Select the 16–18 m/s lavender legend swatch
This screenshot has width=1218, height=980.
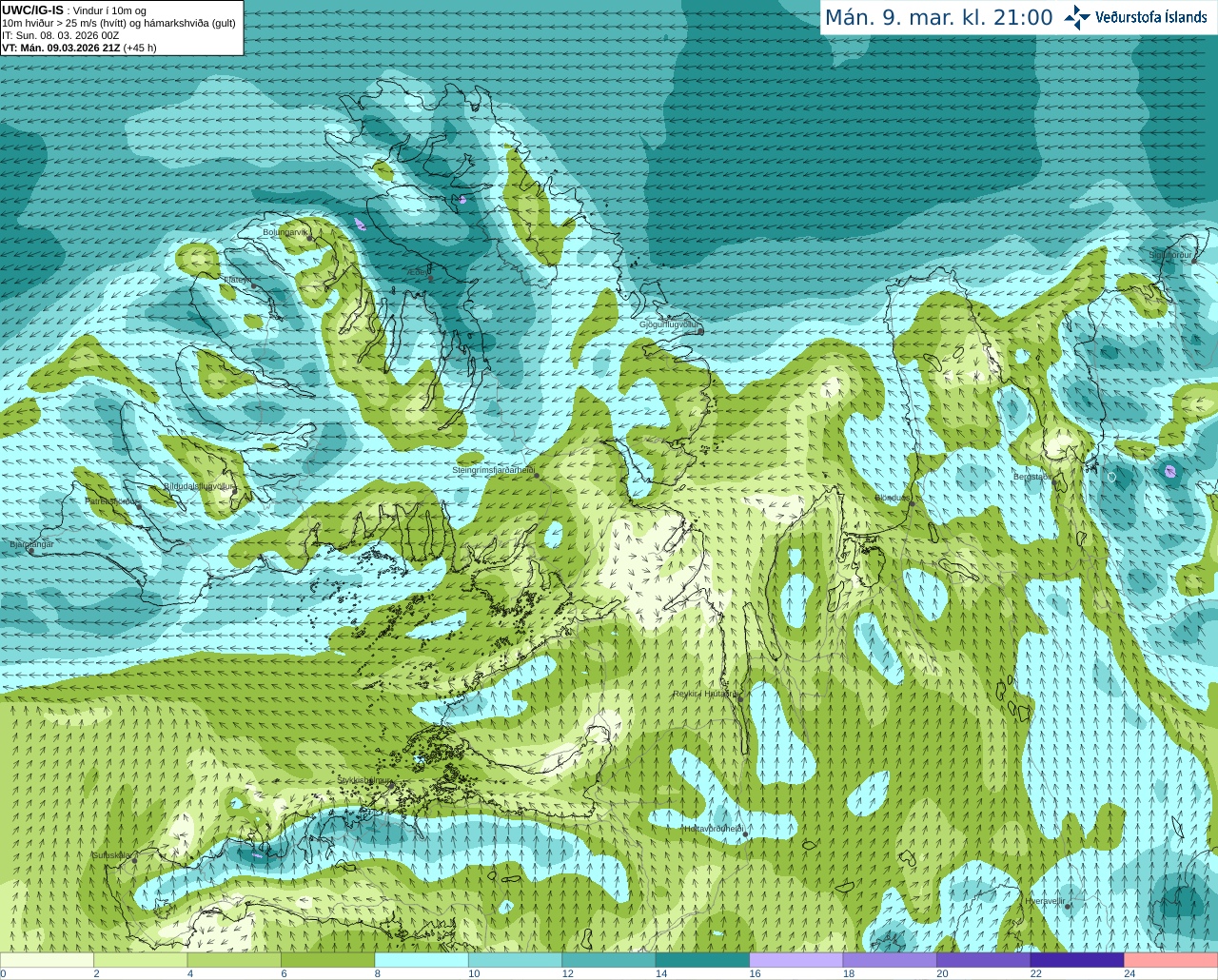[796, 960]
